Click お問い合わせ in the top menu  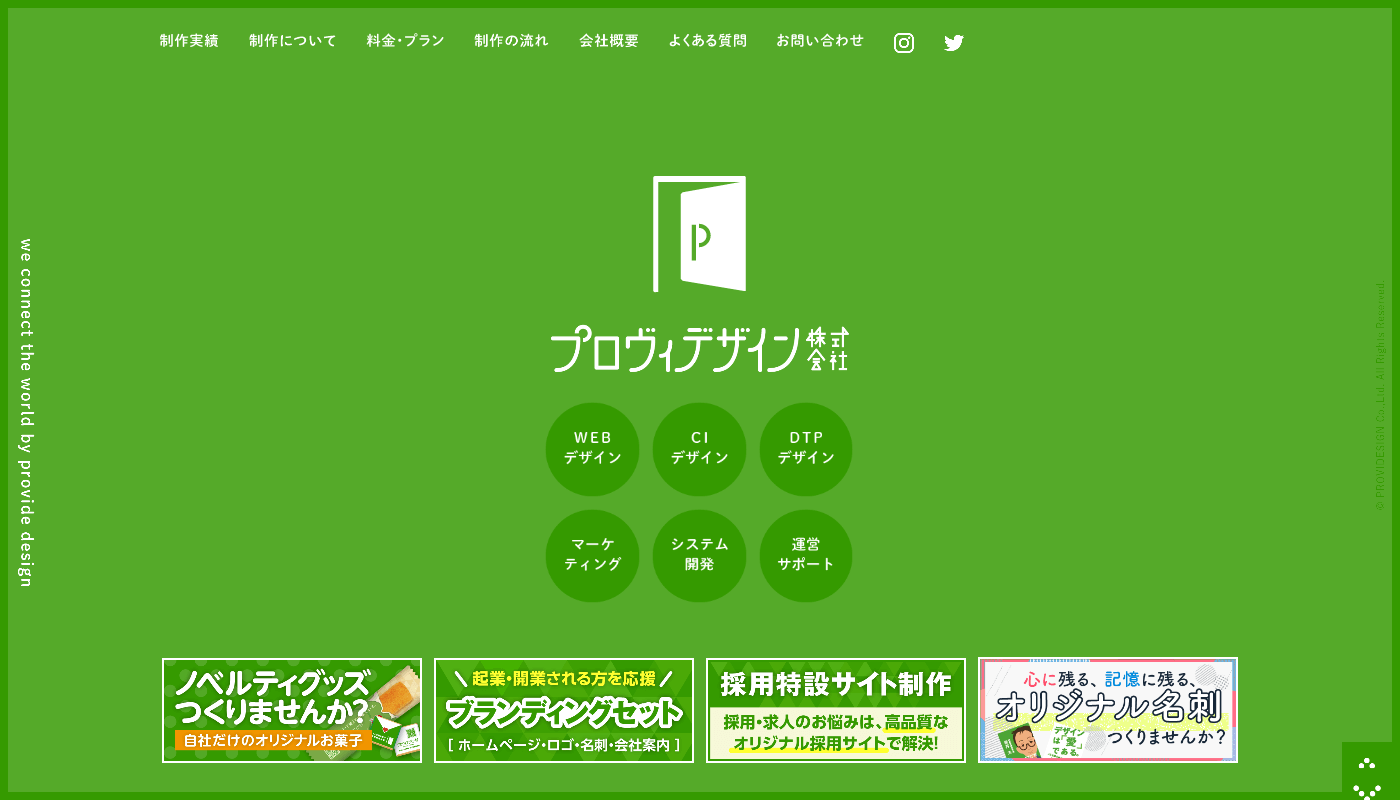pos(820,41)
